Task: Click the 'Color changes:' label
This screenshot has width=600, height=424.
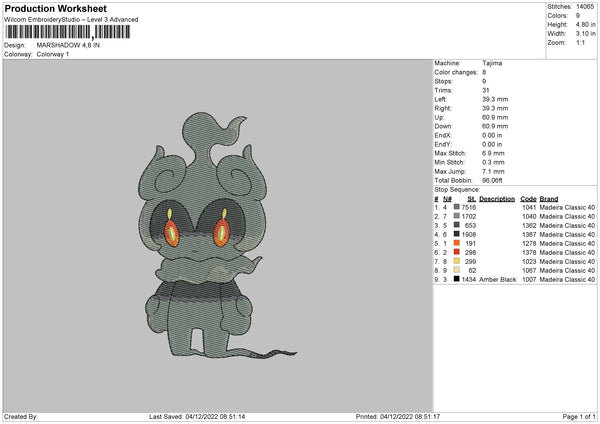Action: click(456, 72)
